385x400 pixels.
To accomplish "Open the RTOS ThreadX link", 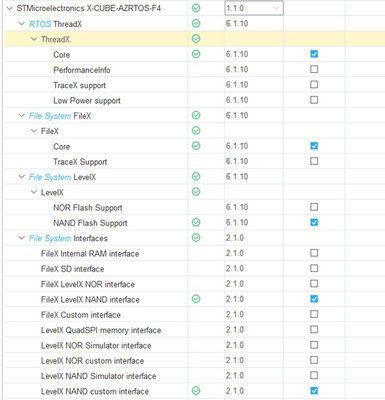I will [40, 24].
